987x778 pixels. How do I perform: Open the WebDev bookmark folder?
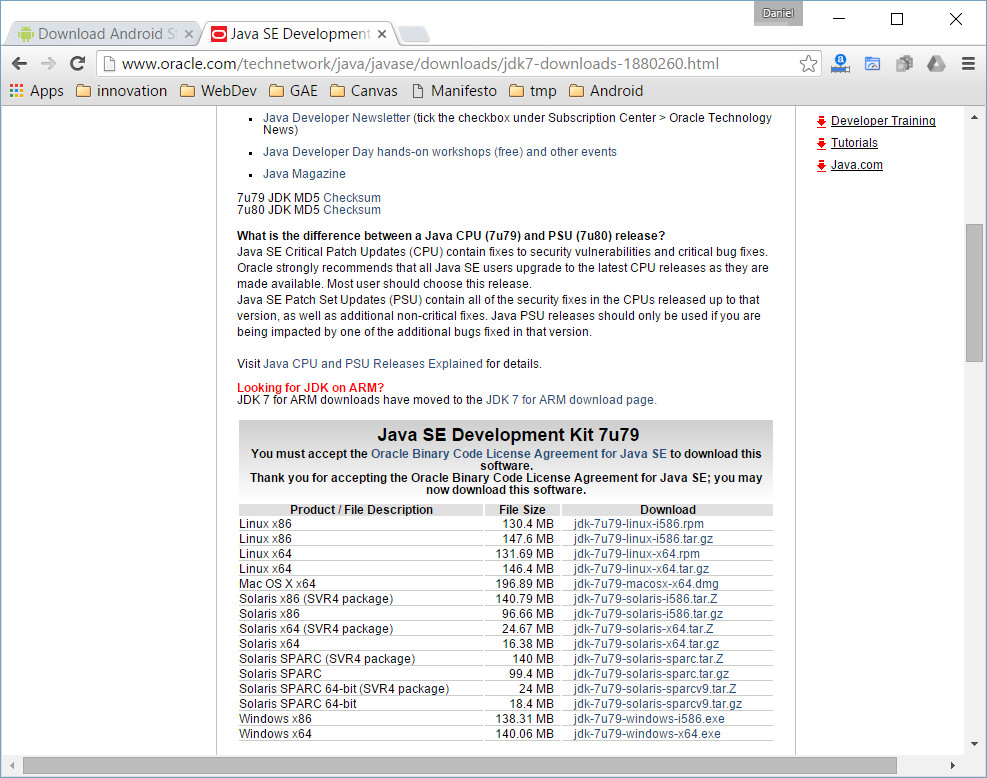pyautogui.click(x=218, y=91)
